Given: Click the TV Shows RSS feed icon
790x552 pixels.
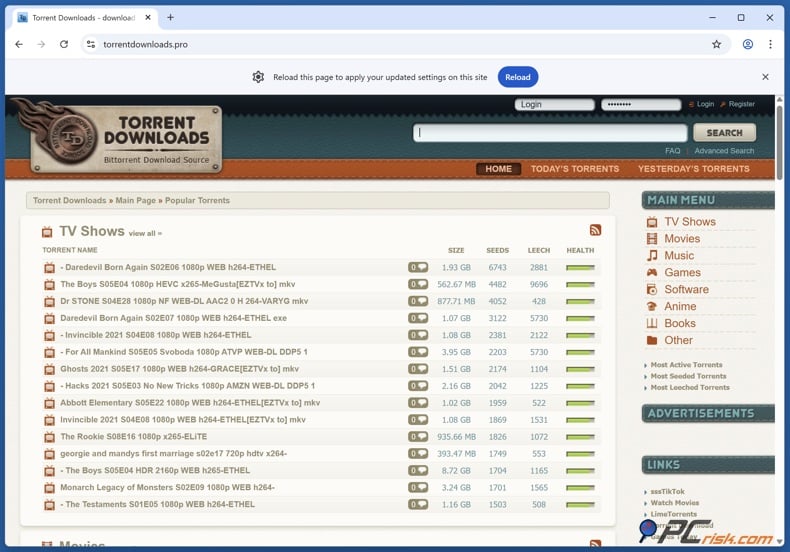Looking at the screenshot, I should pyautogui.click(x=595, y=230).
